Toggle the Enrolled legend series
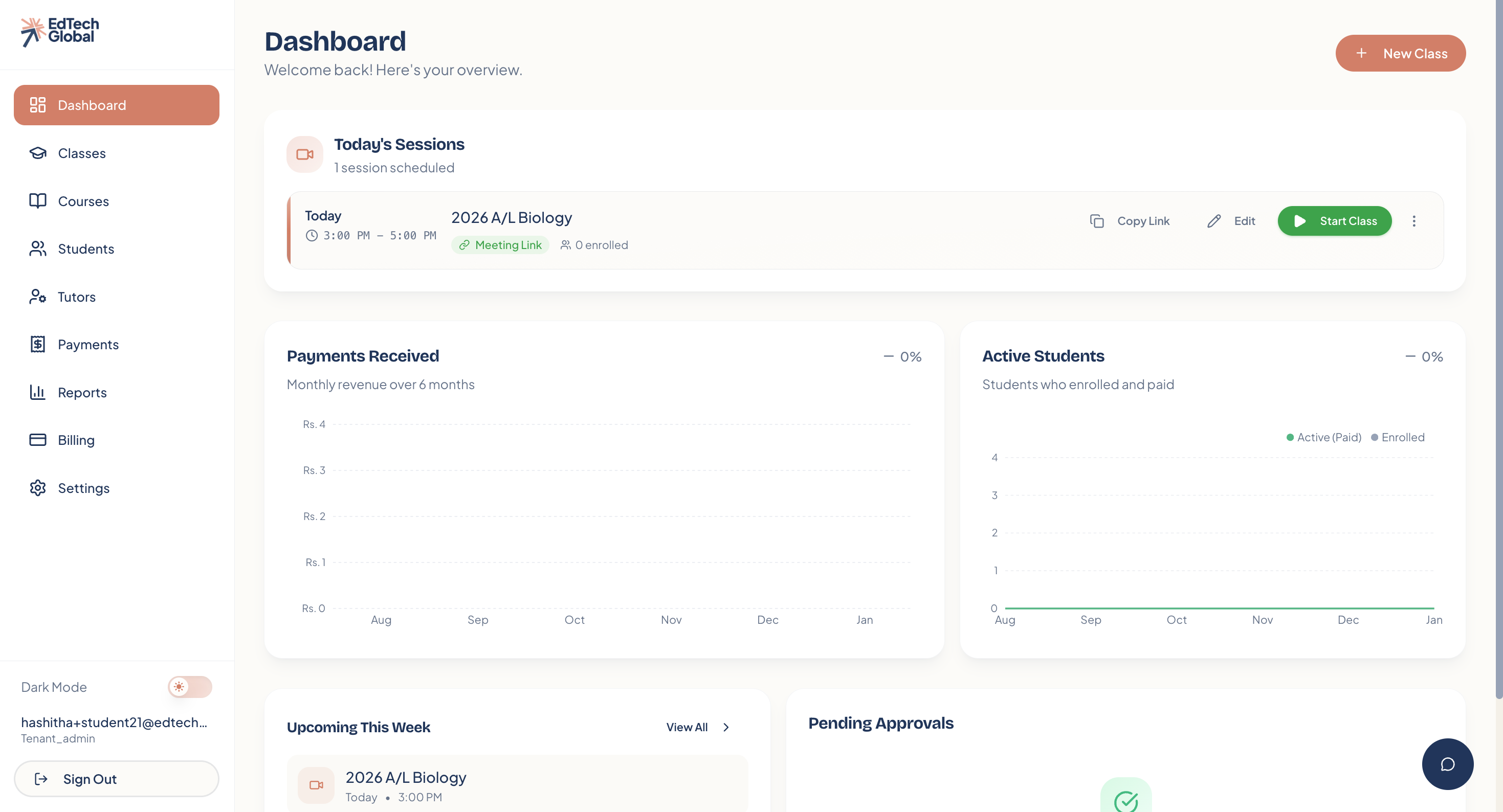This screenshot has width=1503, height=812. 1398,438
